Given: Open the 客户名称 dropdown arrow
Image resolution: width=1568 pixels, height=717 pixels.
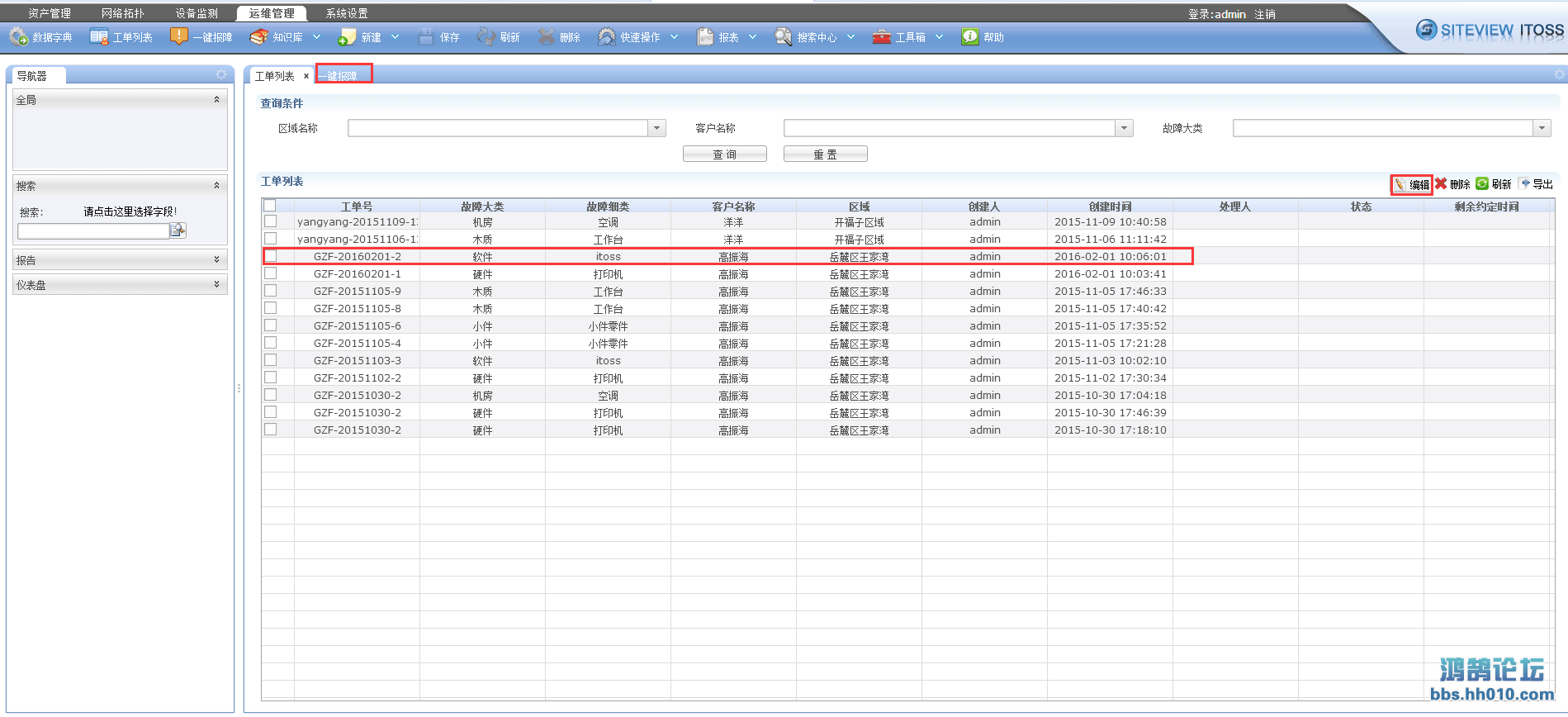Looking at the screenshot, I should (1124, 128).
